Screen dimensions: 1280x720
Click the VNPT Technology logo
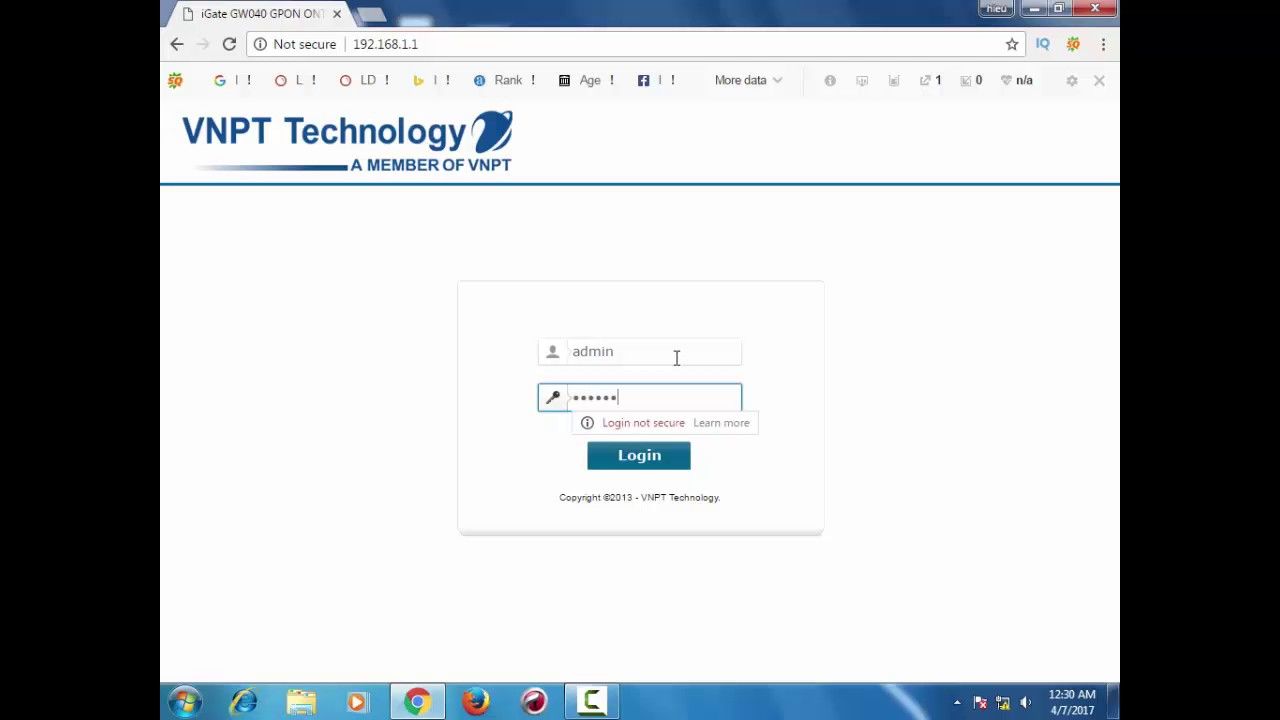point(347,141)
